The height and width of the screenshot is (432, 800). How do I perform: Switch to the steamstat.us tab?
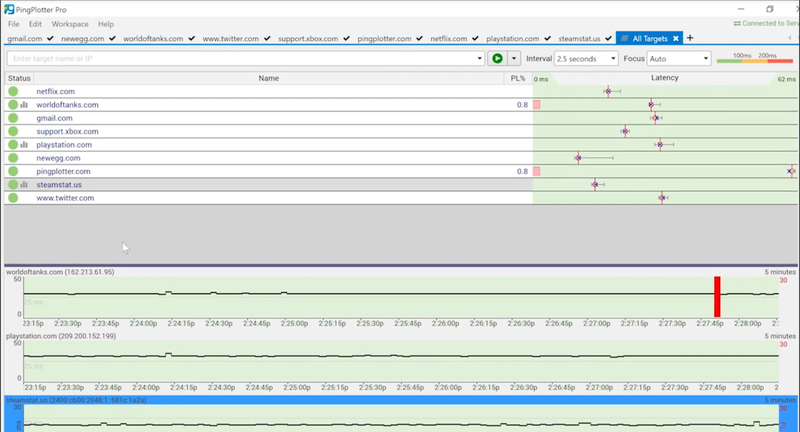[584, 39]
